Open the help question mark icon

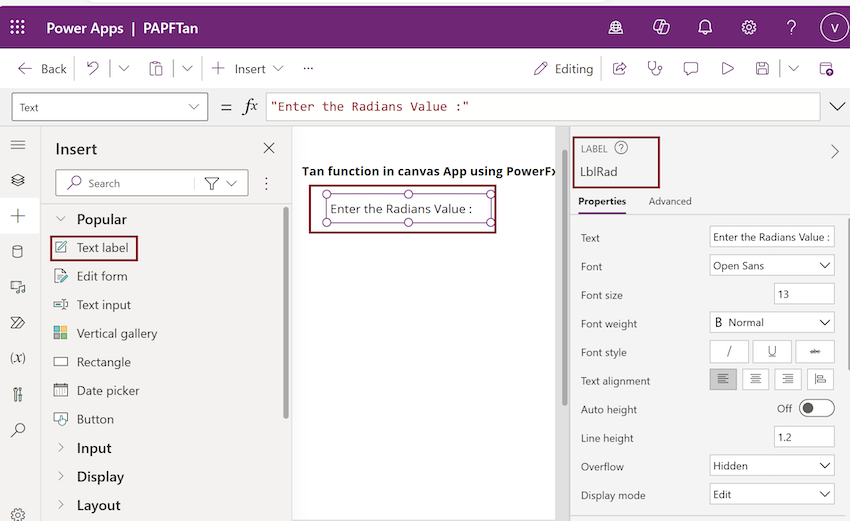(791, 27)
